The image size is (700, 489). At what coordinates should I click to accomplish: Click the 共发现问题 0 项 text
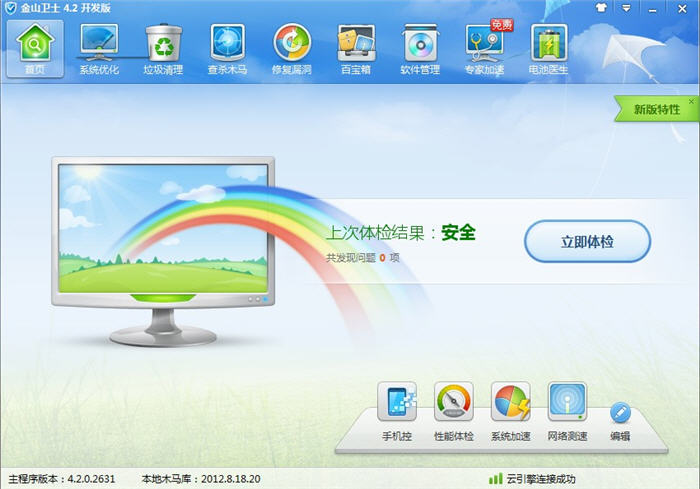coord(362,258)
